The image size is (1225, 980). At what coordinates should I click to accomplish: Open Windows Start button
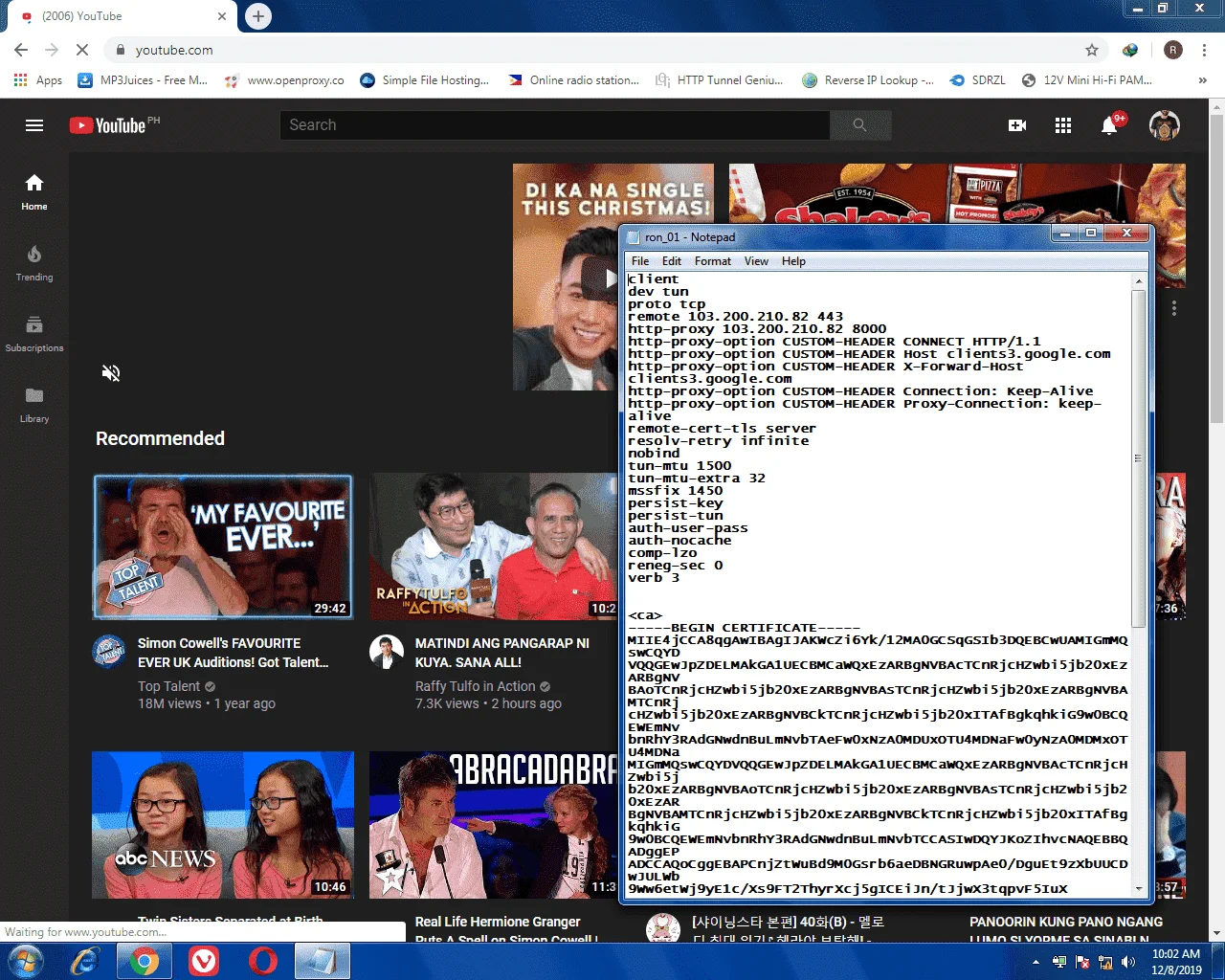click(25, 961)
